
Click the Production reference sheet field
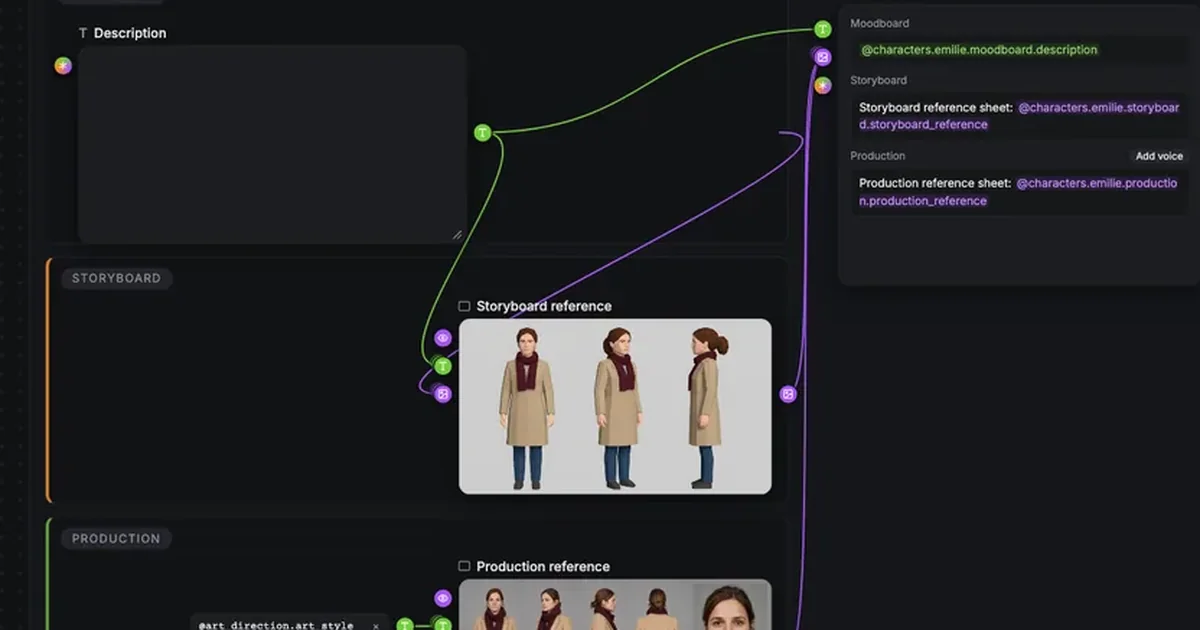coord(1019,192)
